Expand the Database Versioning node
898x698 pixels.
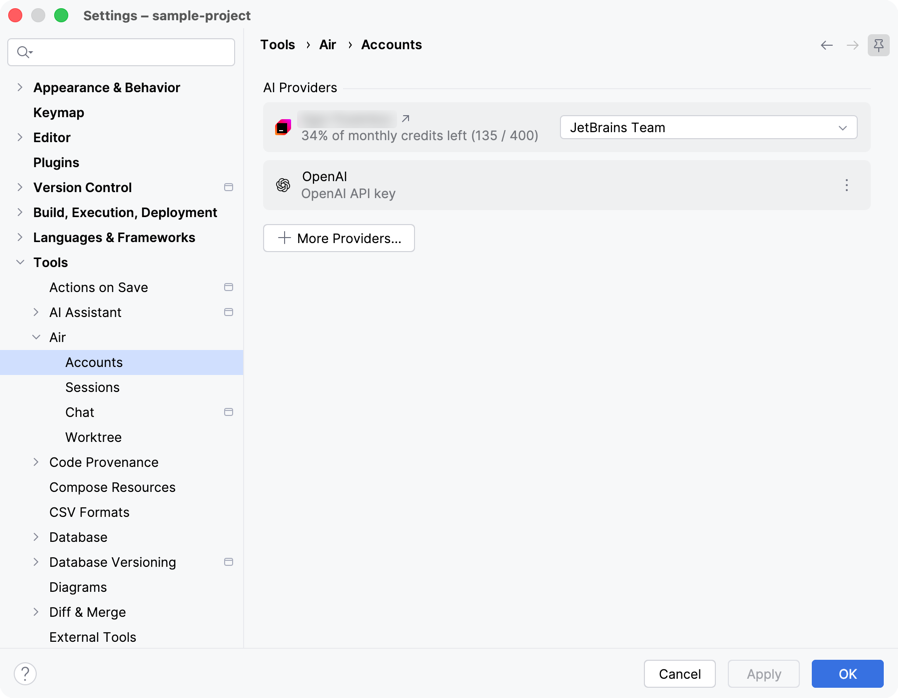click(36, 562)
